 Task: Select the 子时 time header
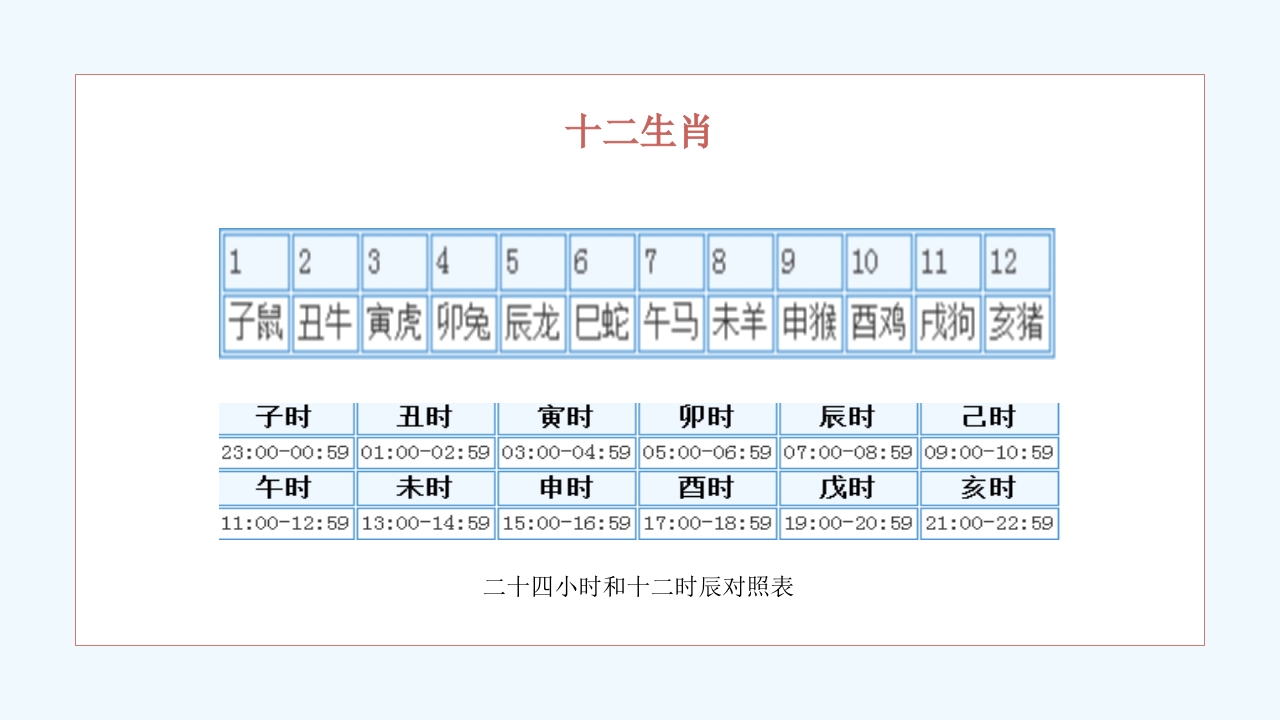click(x=286, y=417)
